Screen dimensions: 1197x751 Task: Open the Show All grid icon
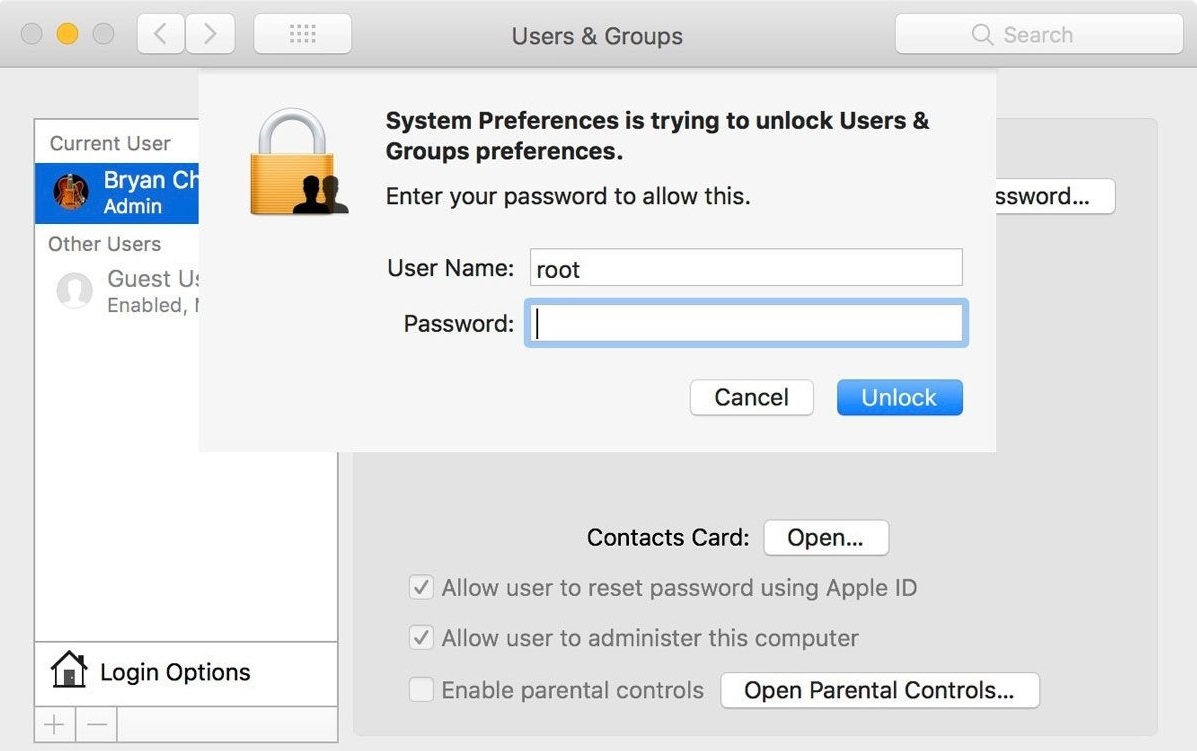pos(302,34)
